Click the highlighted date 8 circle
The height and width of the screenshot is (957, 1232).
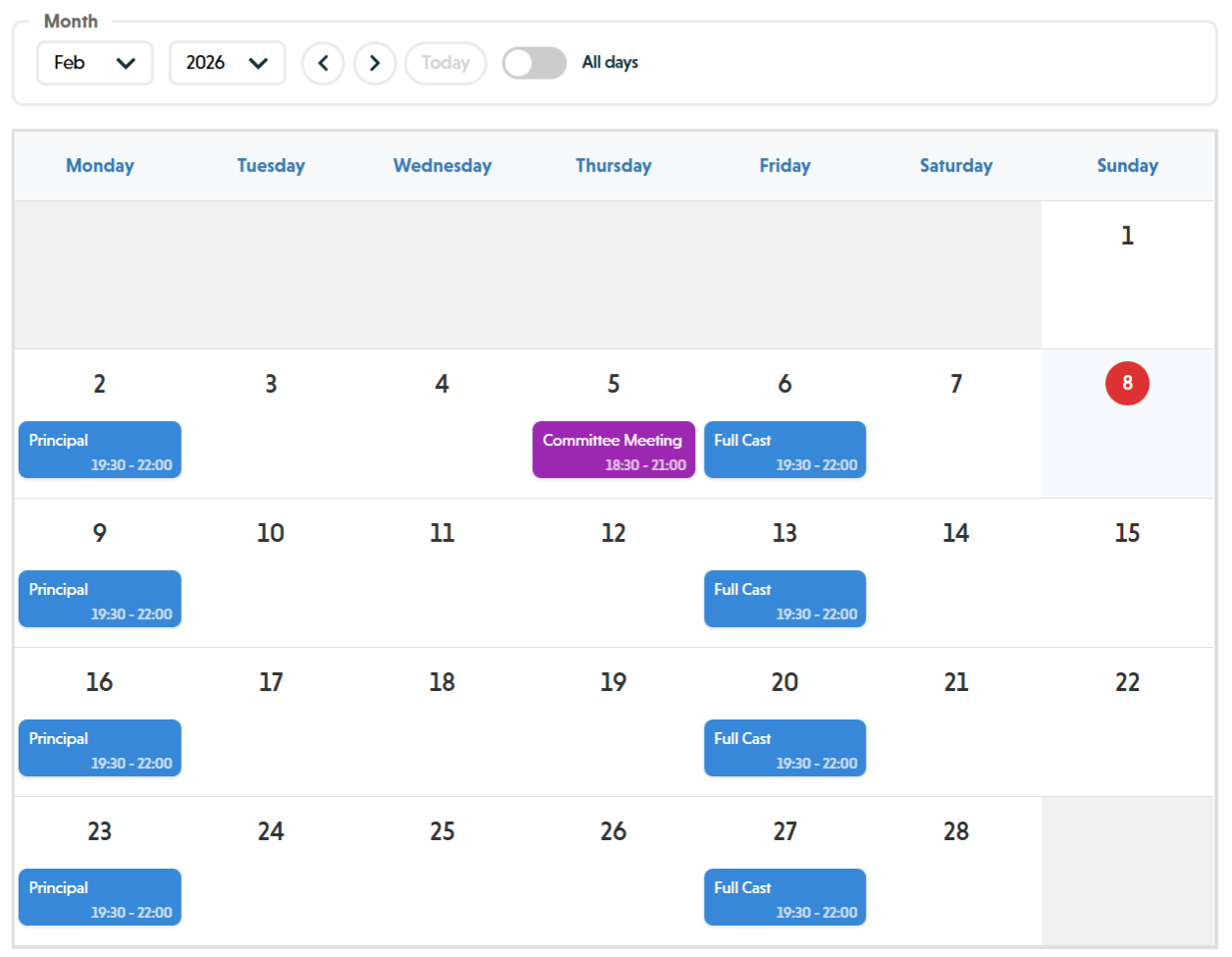1127,384
